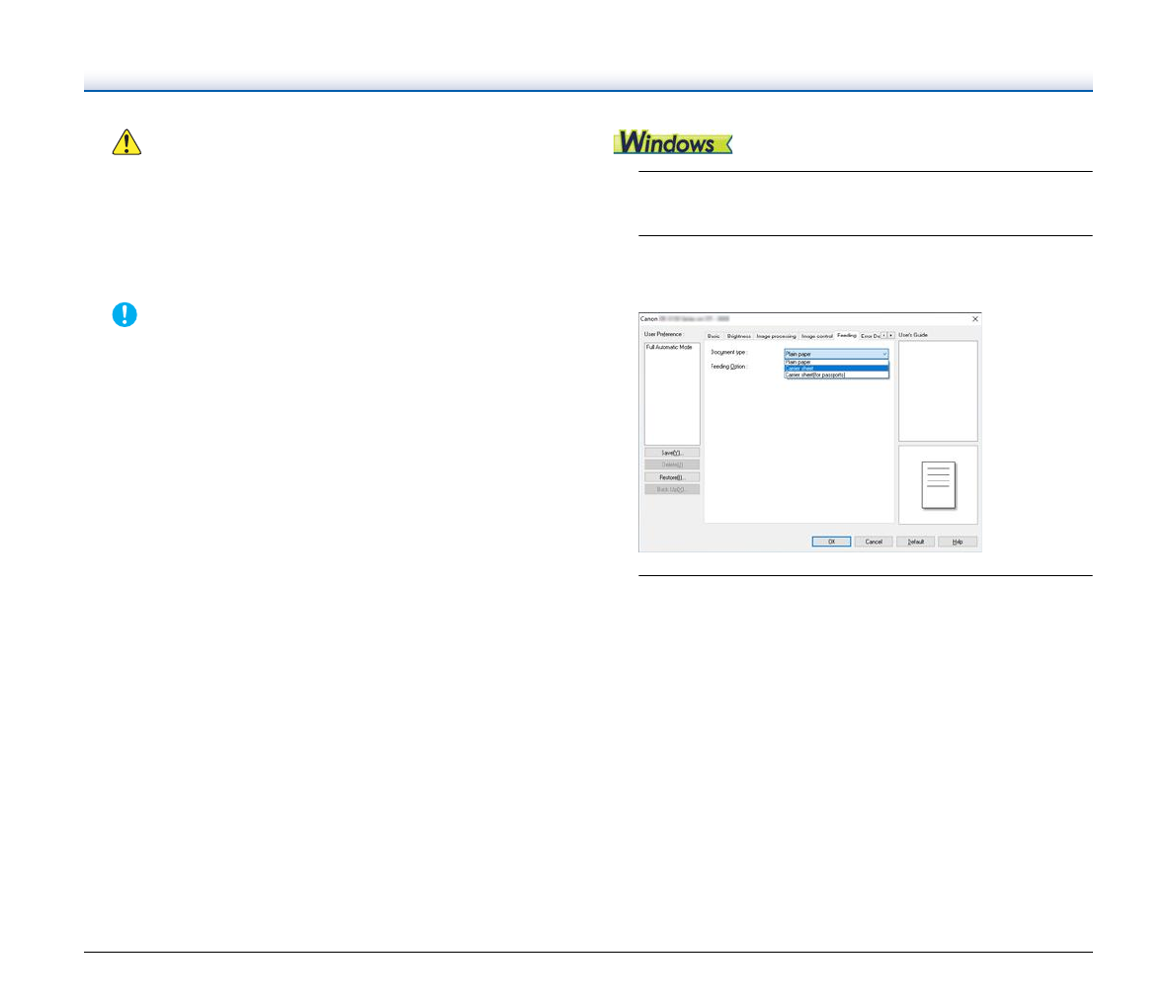The width and height of the screenshot is (1176, 1008).
Task: Close the Canon settings dialog
Action: pyautogui.click(x=974, y=319)
